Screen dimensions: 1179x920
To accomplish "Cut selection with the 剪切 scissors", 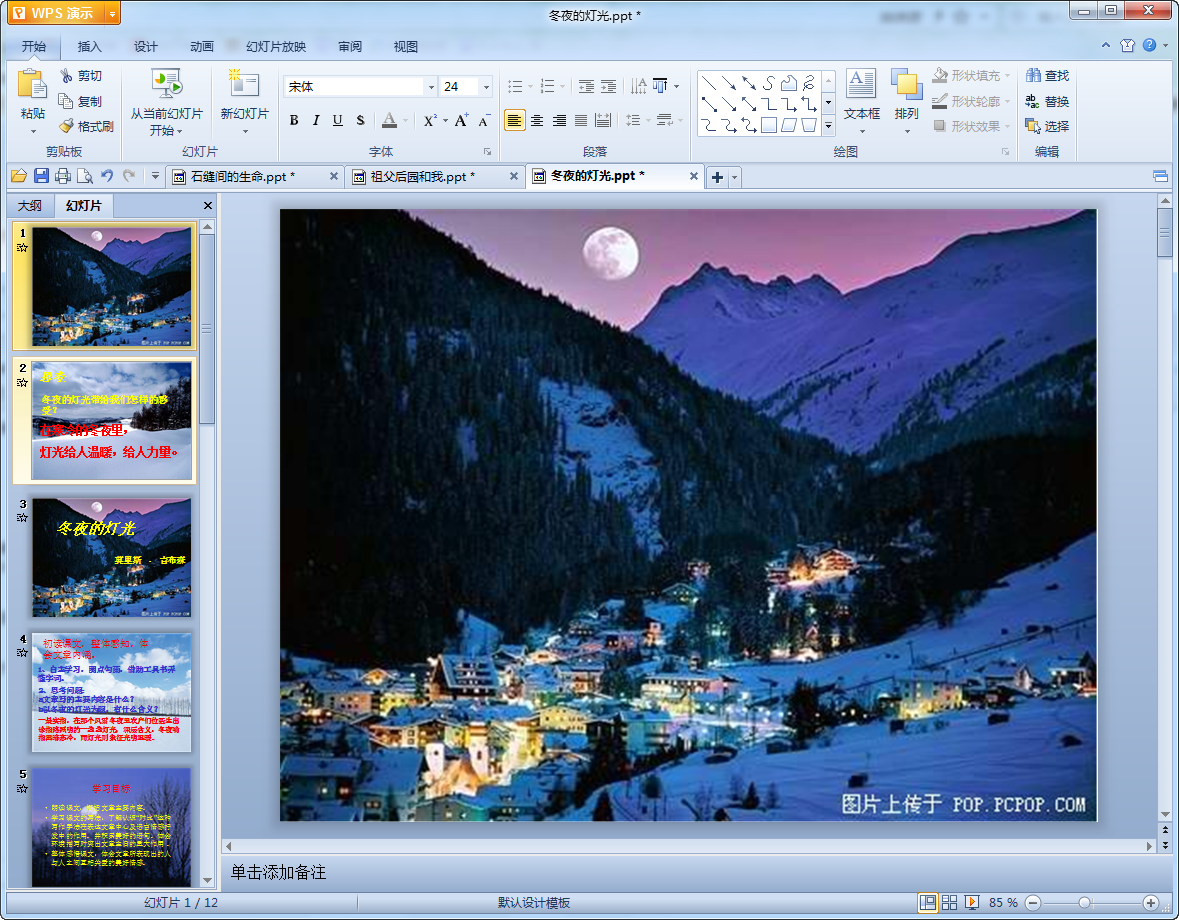I will [81, 76].
